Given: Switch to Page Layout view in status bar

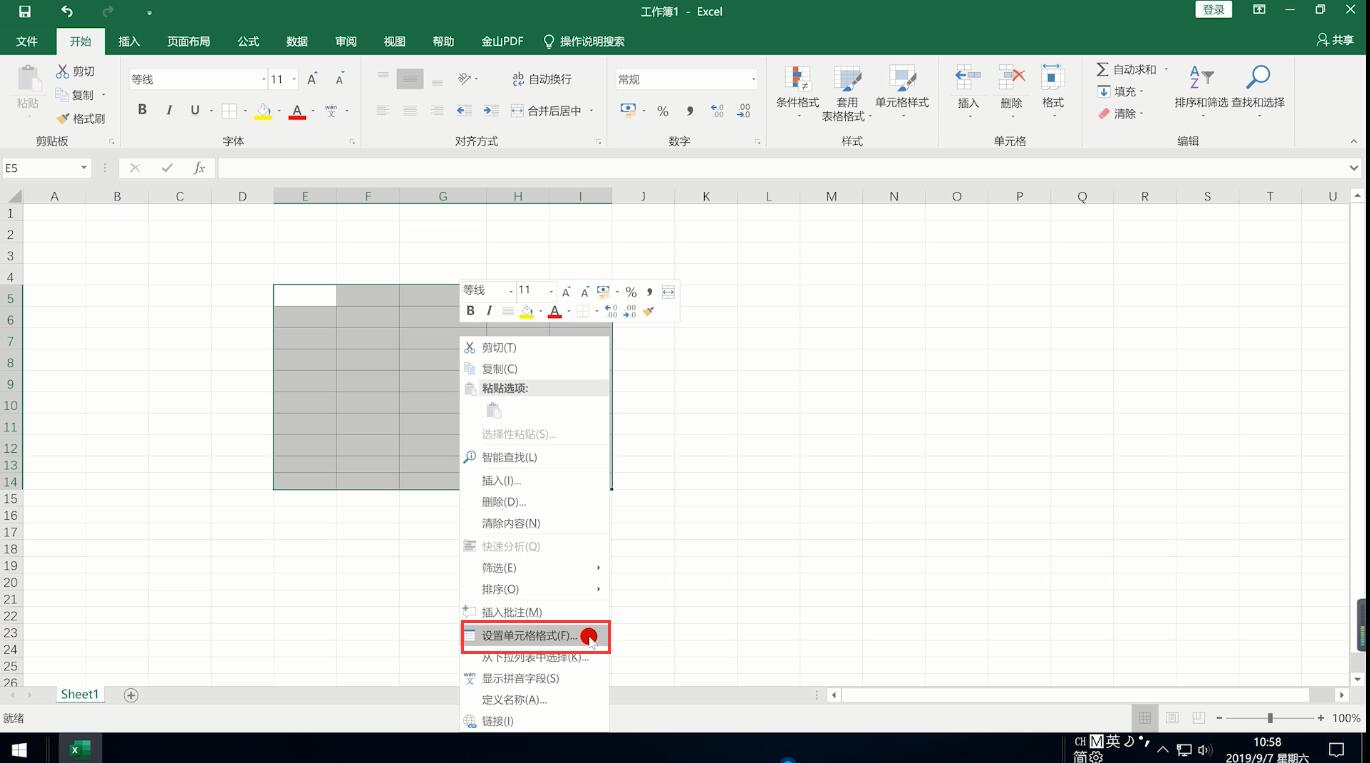Looking at the screenshot, I should click(1172, 718).
